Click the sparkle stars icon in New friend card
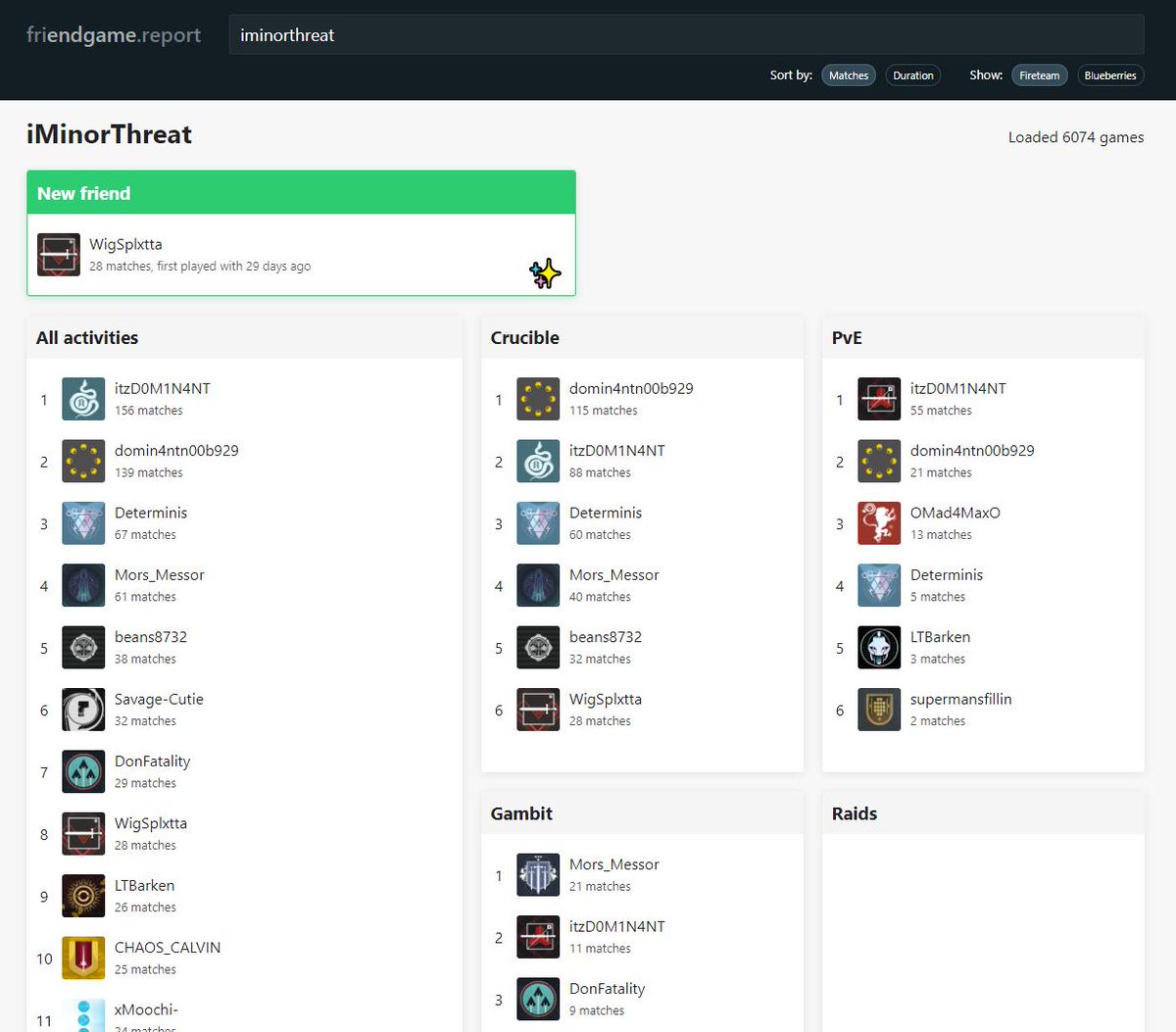This screenshot has width=1176, height=1032. tap(545, 273)
